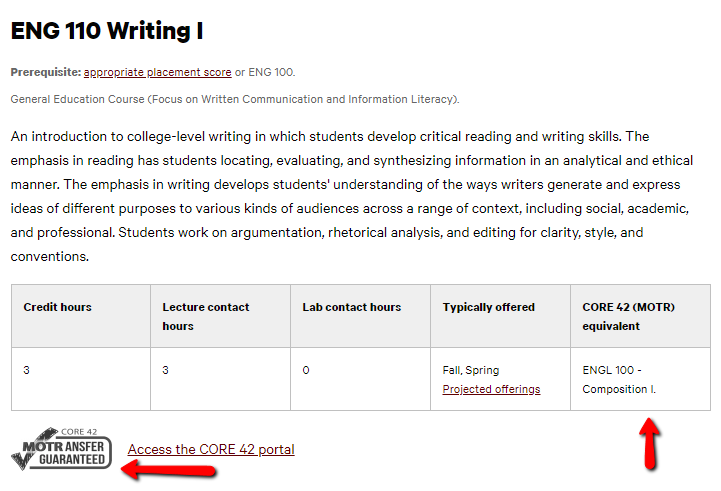Image resolution: width=721 pixels, height=491 pixels.
Task: Click the MOTRansfer Guaranteed badge icon
Action: [x=61, y=449]
